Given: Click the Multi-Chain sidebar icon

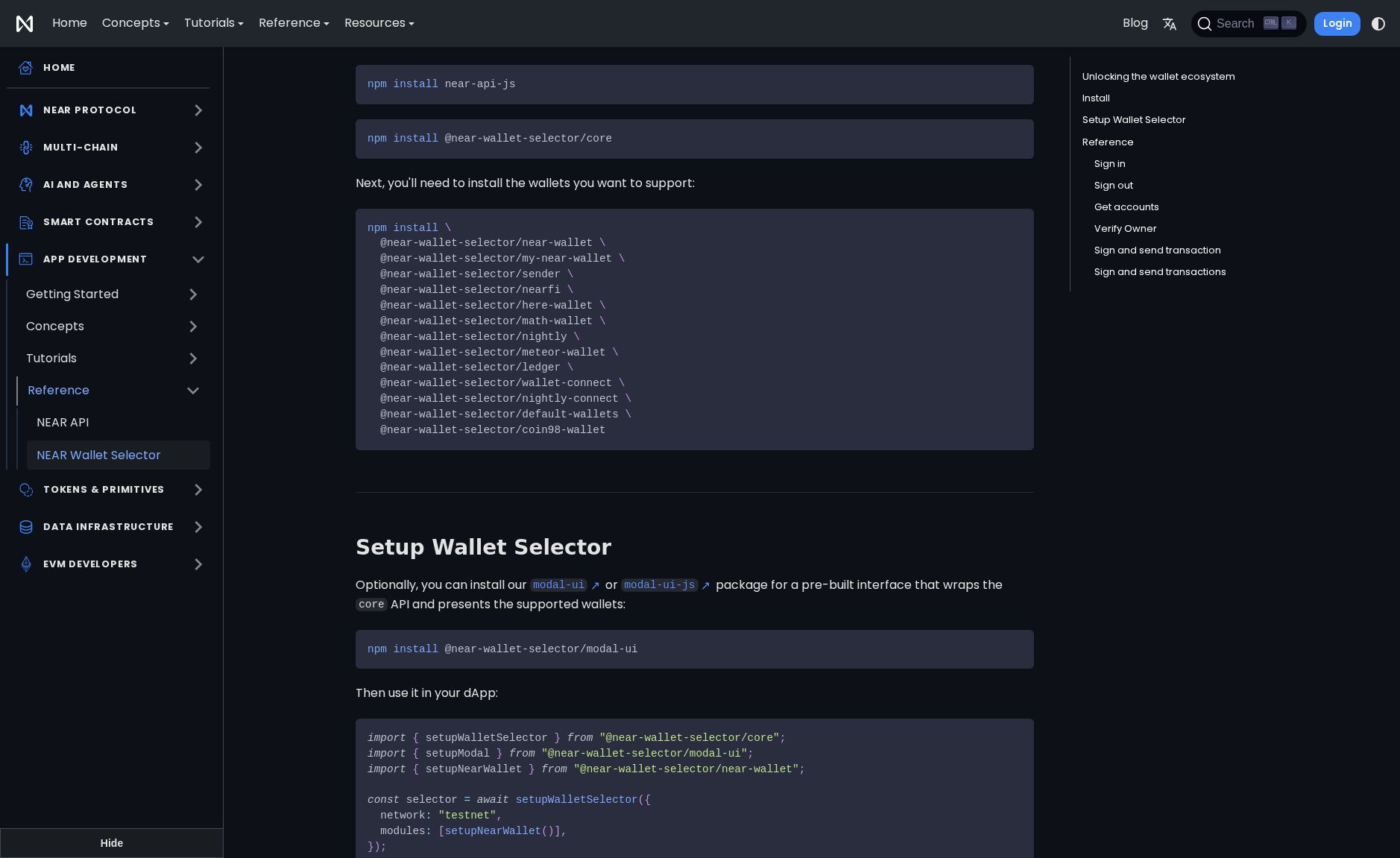Looking at the screenshot, I should pos(26,148).
